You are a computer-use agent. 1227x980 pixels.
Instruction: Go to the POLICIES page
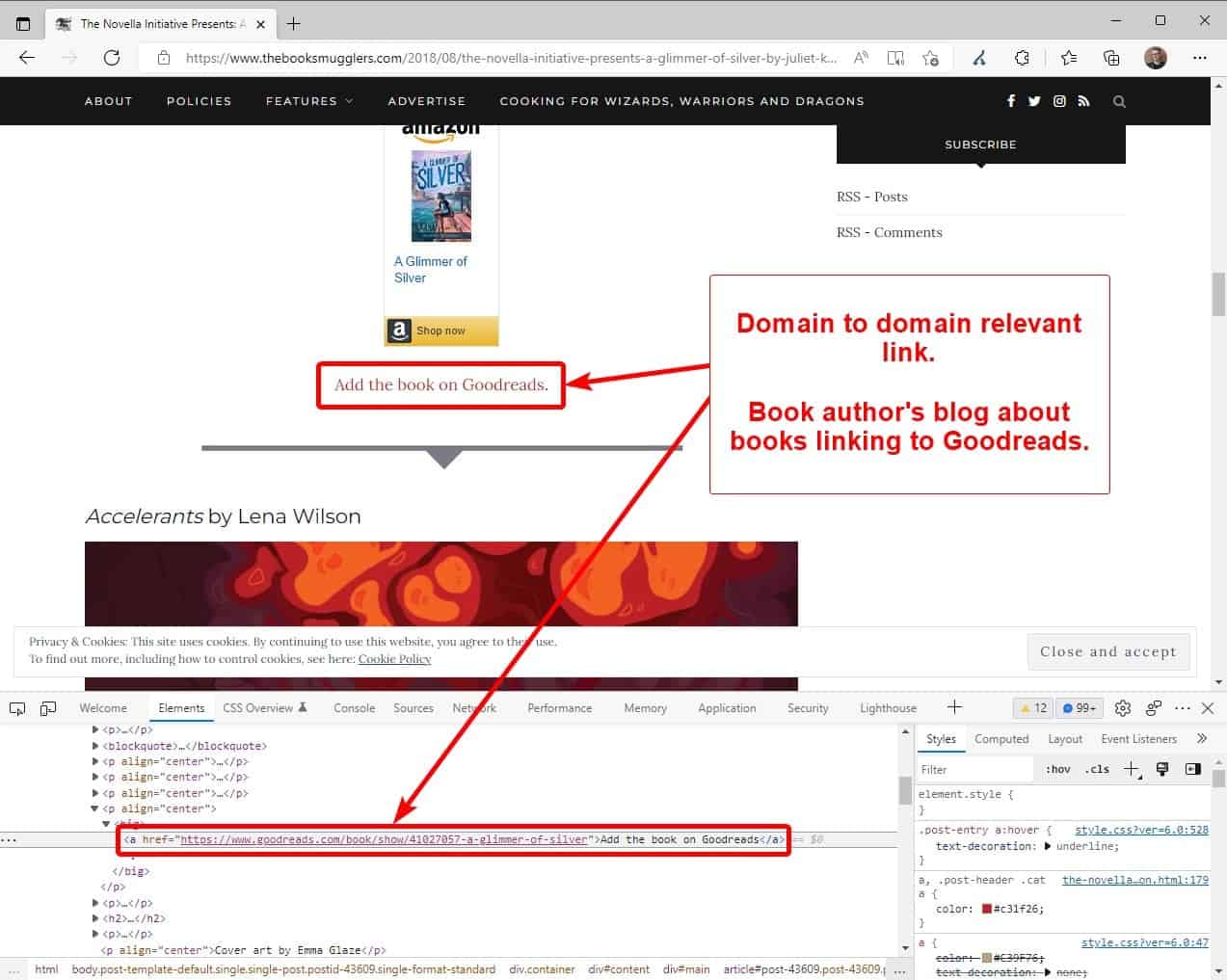(200, 101)
